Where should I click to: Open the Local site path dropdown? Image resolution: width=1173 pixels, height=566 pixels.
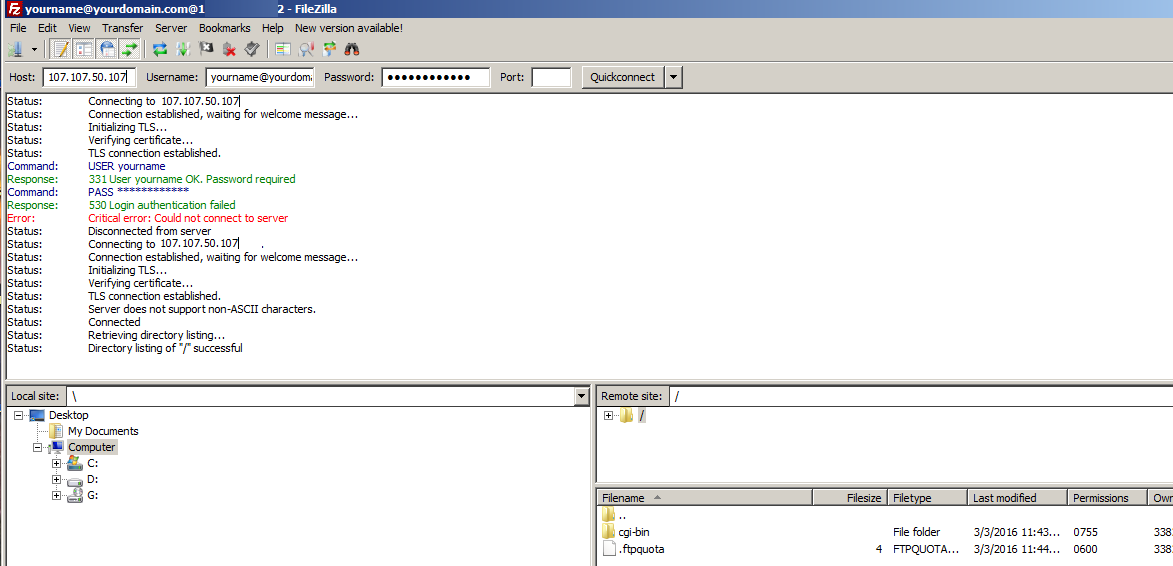pyautogui.click(x=581, y=397)
